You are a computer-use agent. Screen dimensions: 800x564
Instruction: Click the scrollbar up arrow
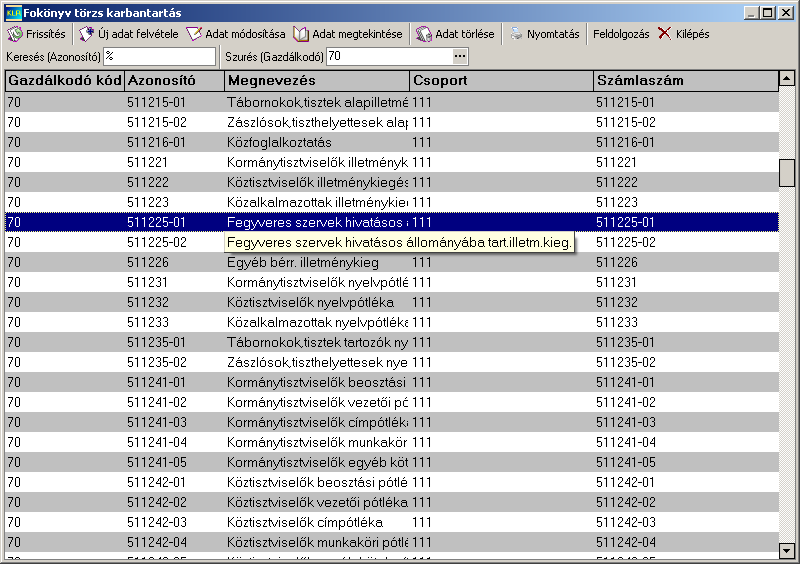786,79
